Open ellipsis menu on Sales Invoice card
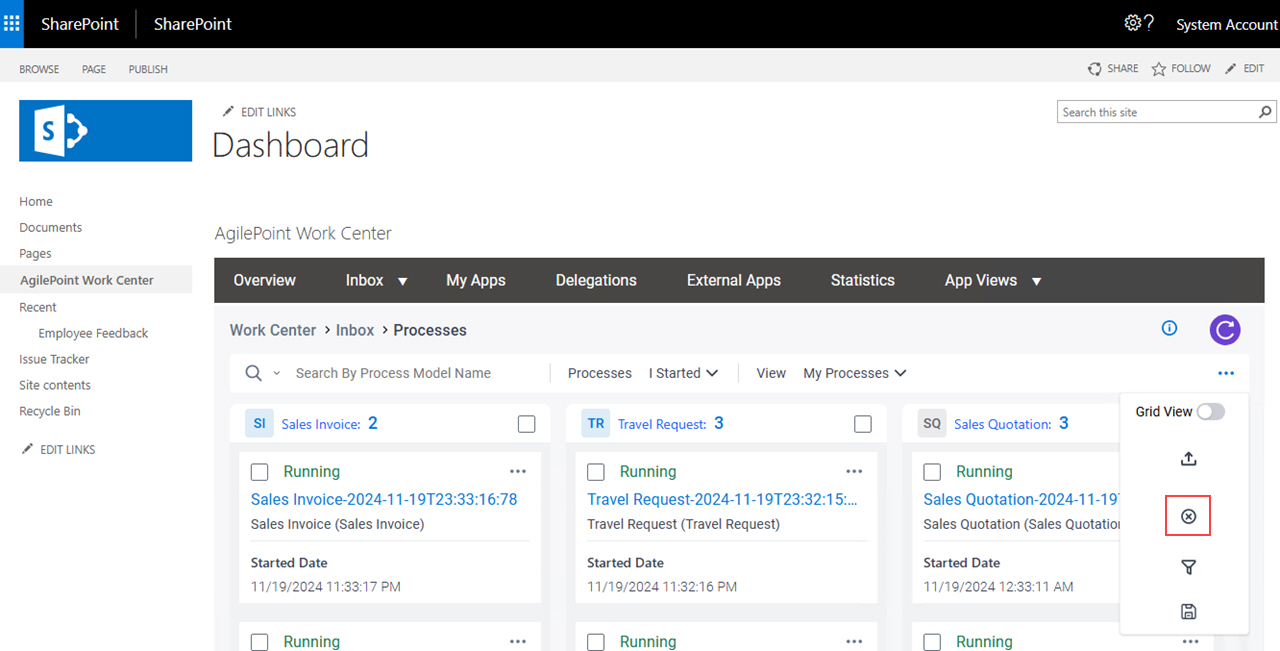The height and width of the screenshot is (651, 1280). (x=518, y=471)
